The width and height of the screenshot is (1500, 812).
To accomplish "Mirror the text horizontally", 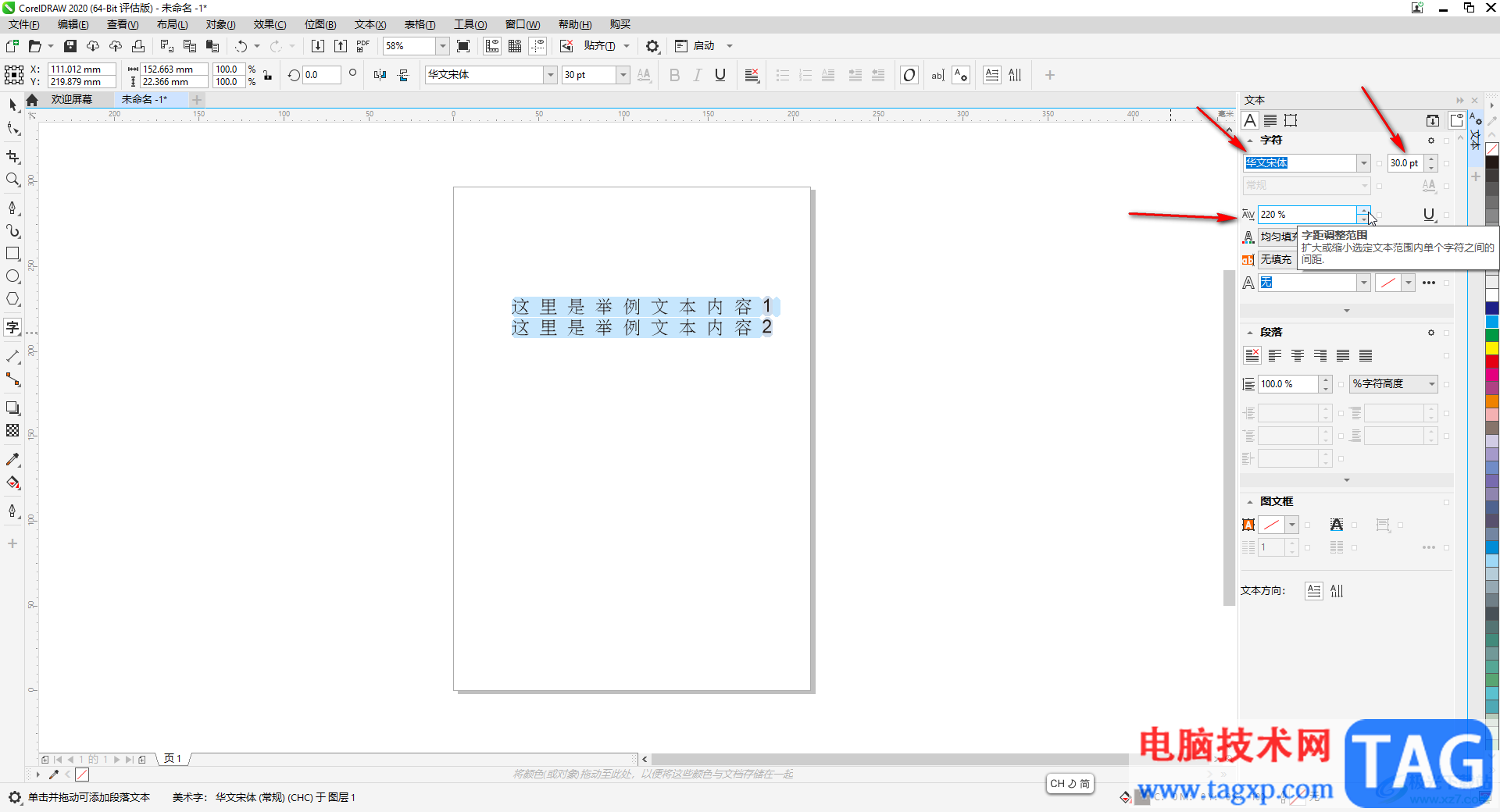I will point(380,75).
